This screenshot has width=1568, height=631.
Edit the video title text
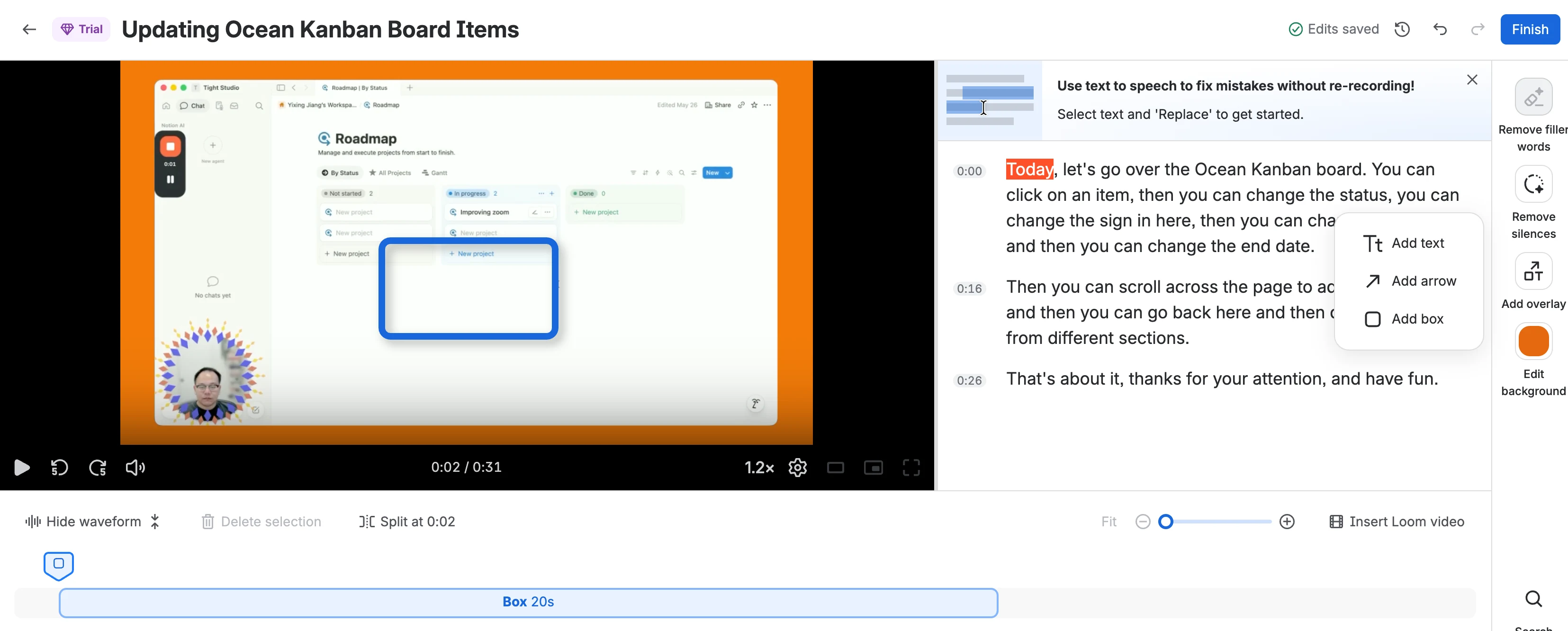320,29
